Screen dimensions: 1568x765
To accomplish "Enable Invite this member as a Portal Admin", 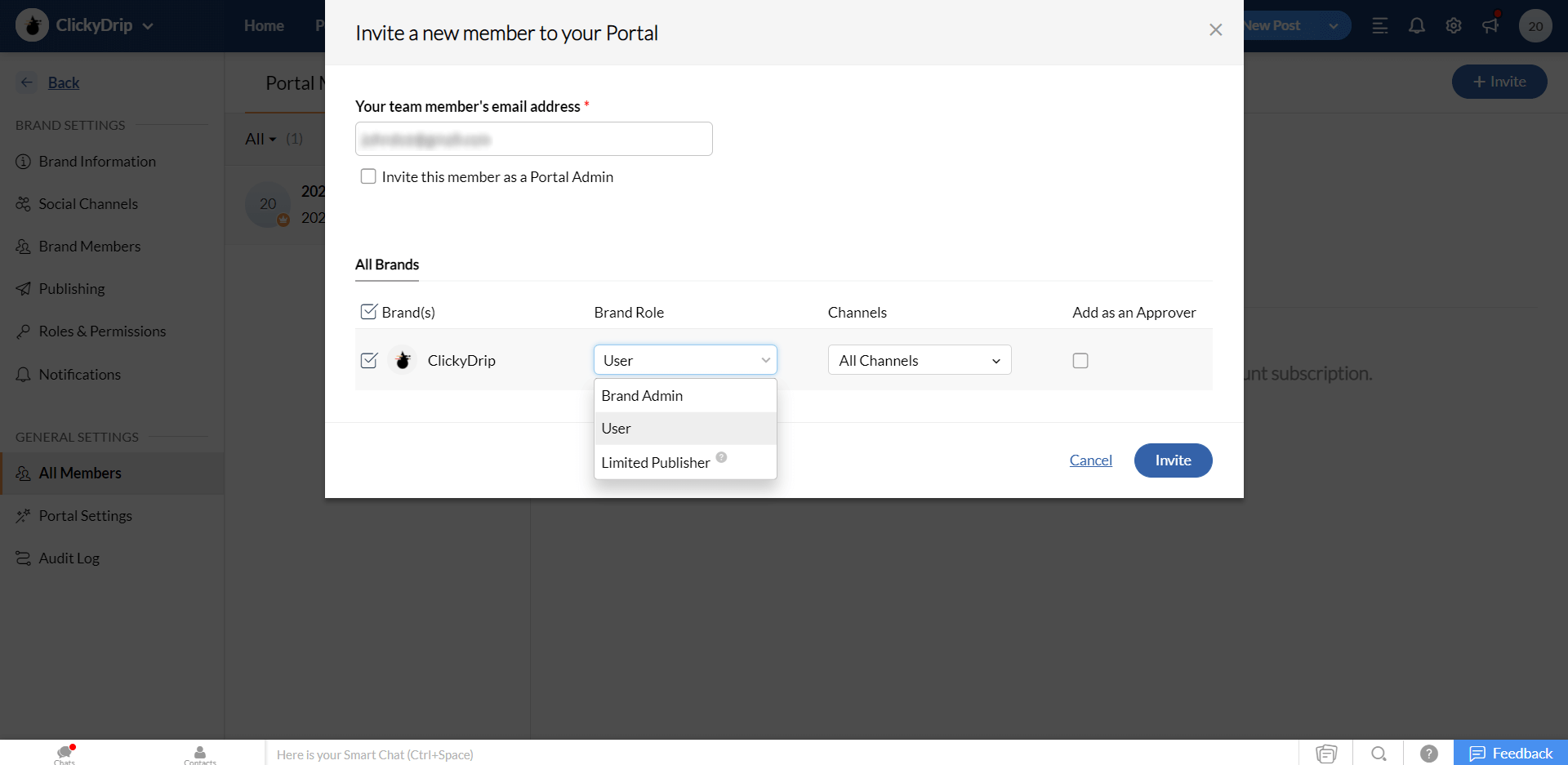I will pos(368,176).
